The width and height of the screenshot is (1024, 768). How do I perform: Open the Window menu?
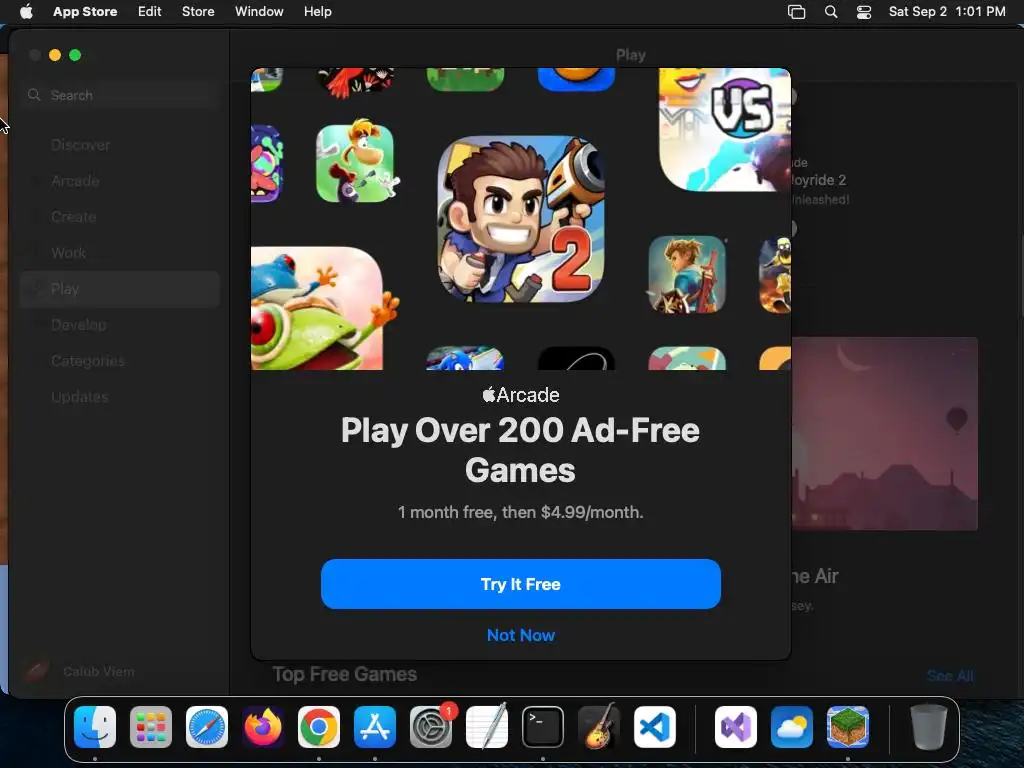point(259,11)
